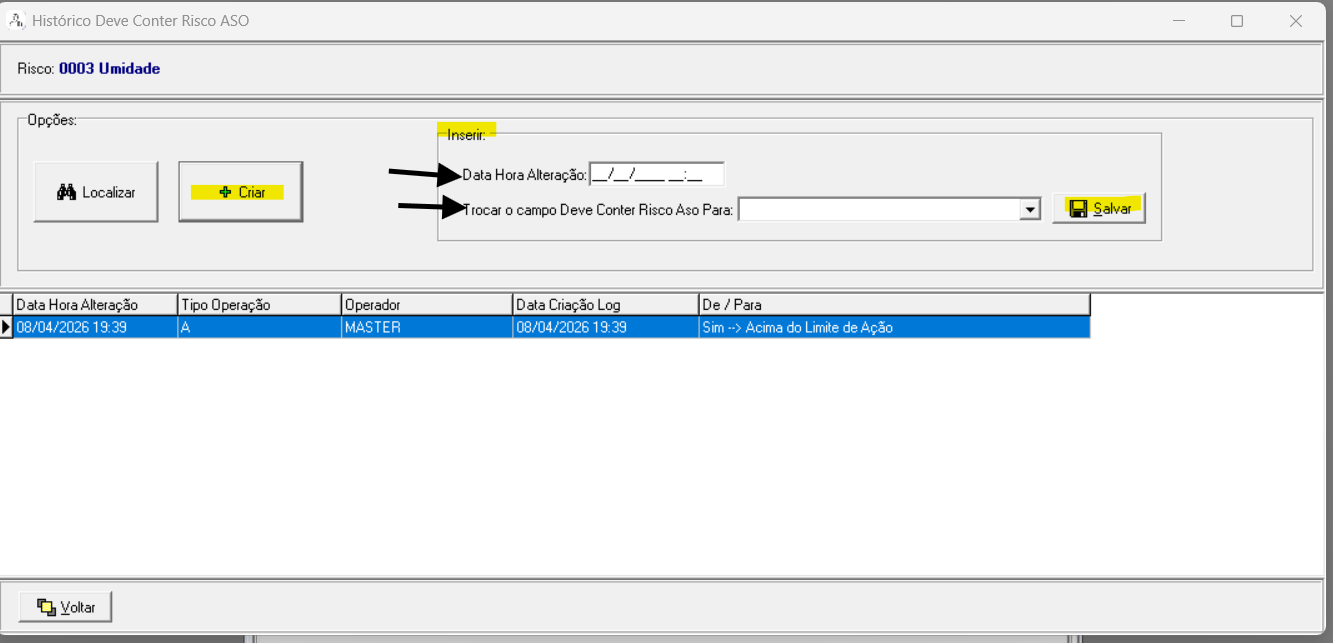Click the Operador column header

click(426, 304)
